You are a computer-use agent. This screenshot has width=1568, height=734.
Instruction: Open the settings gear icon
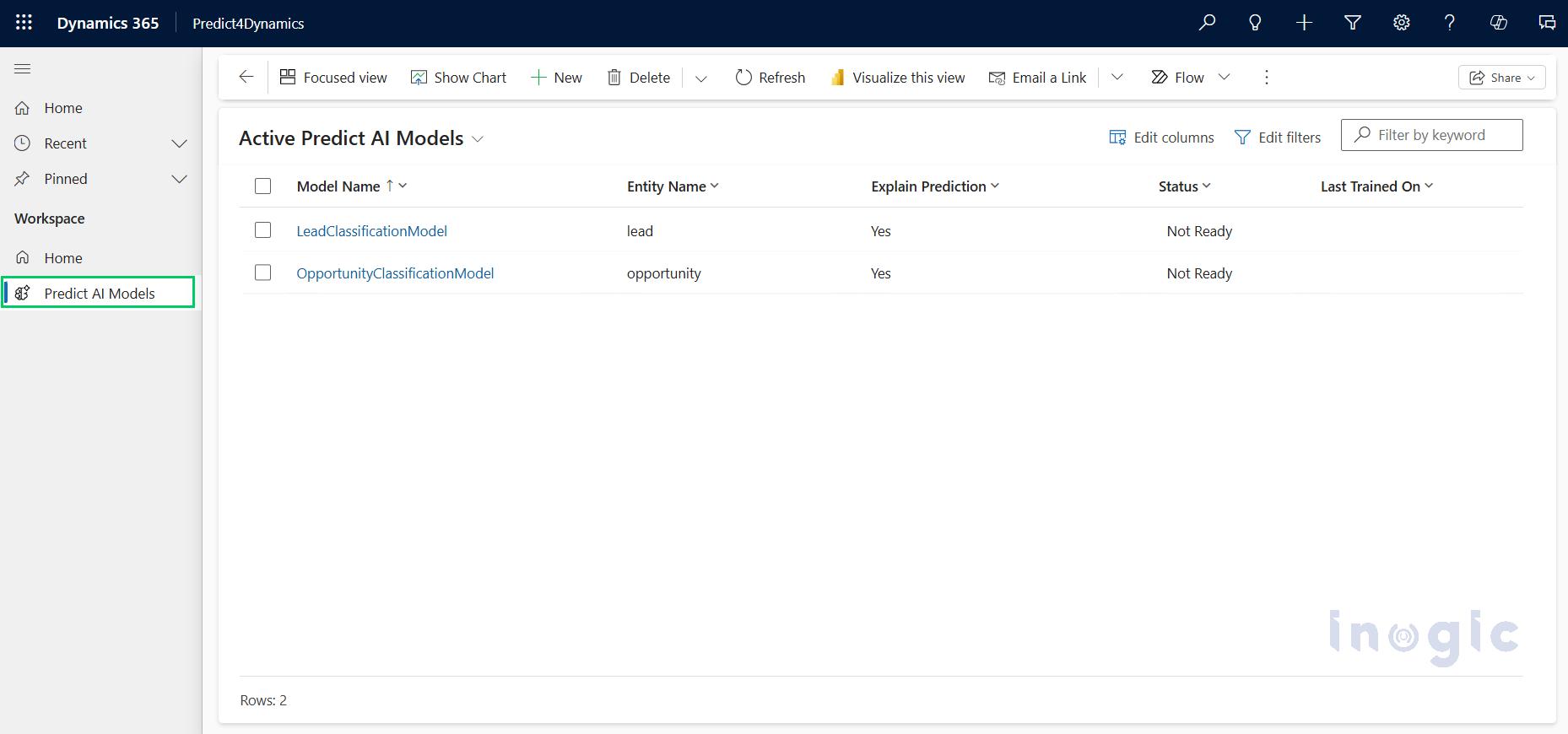pyautogui.click(x=1401, y=23)
